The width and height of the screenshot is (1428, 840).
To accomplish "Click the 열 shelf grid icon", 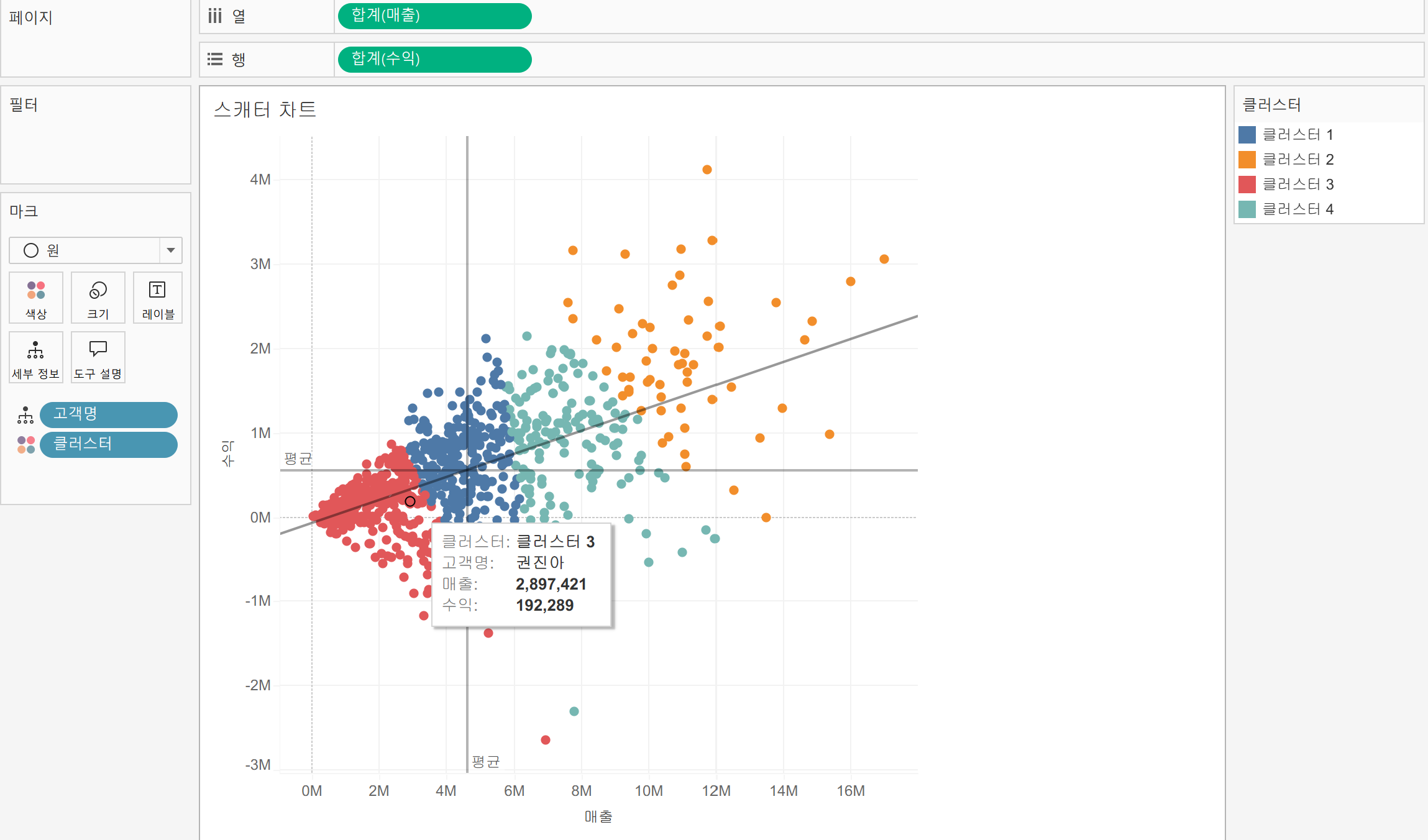I will point(215,16).
